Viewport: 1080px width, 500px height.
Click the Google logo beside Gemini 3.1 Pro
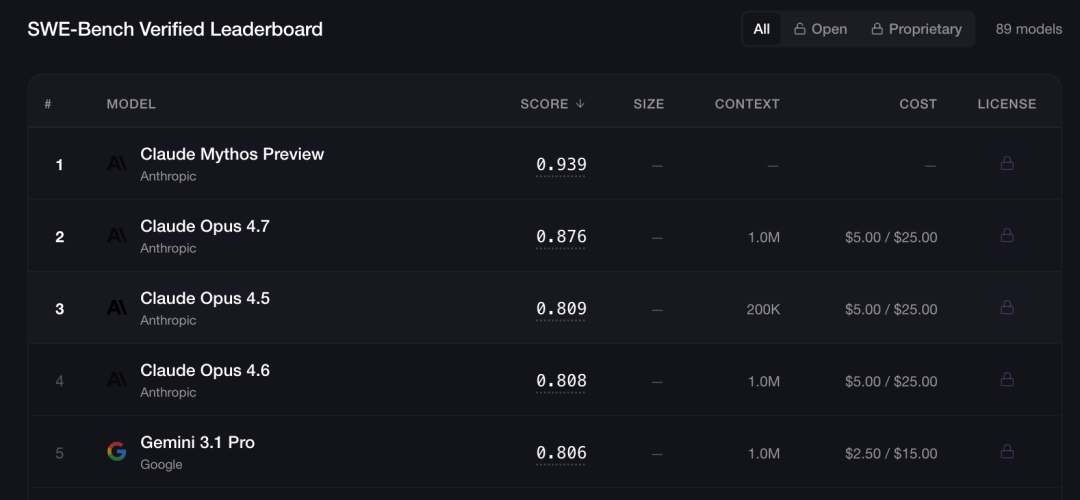pyautogui.click(x=116, y=452)
